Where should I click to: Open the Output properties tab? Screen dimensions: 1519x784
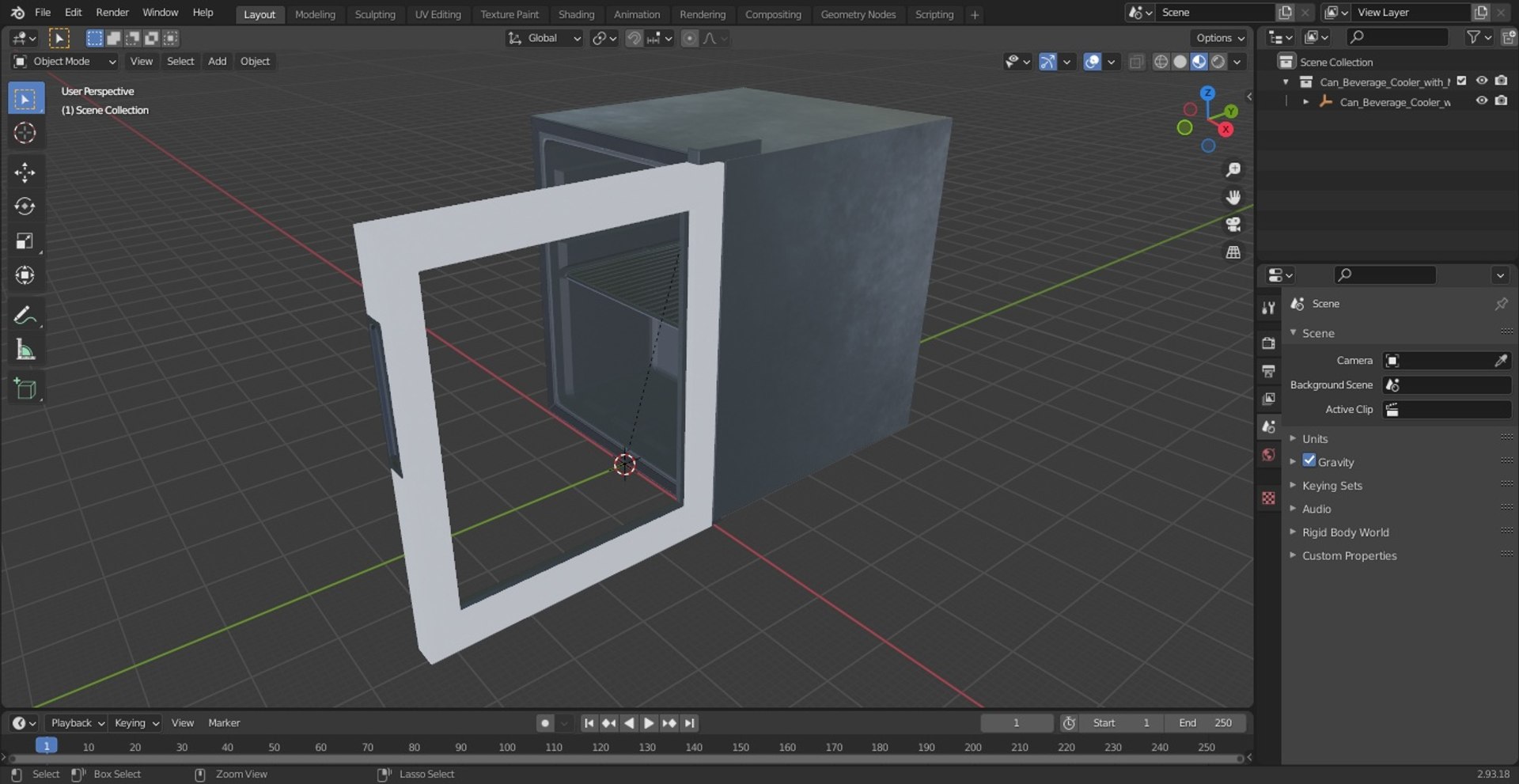click(1269, 371)
